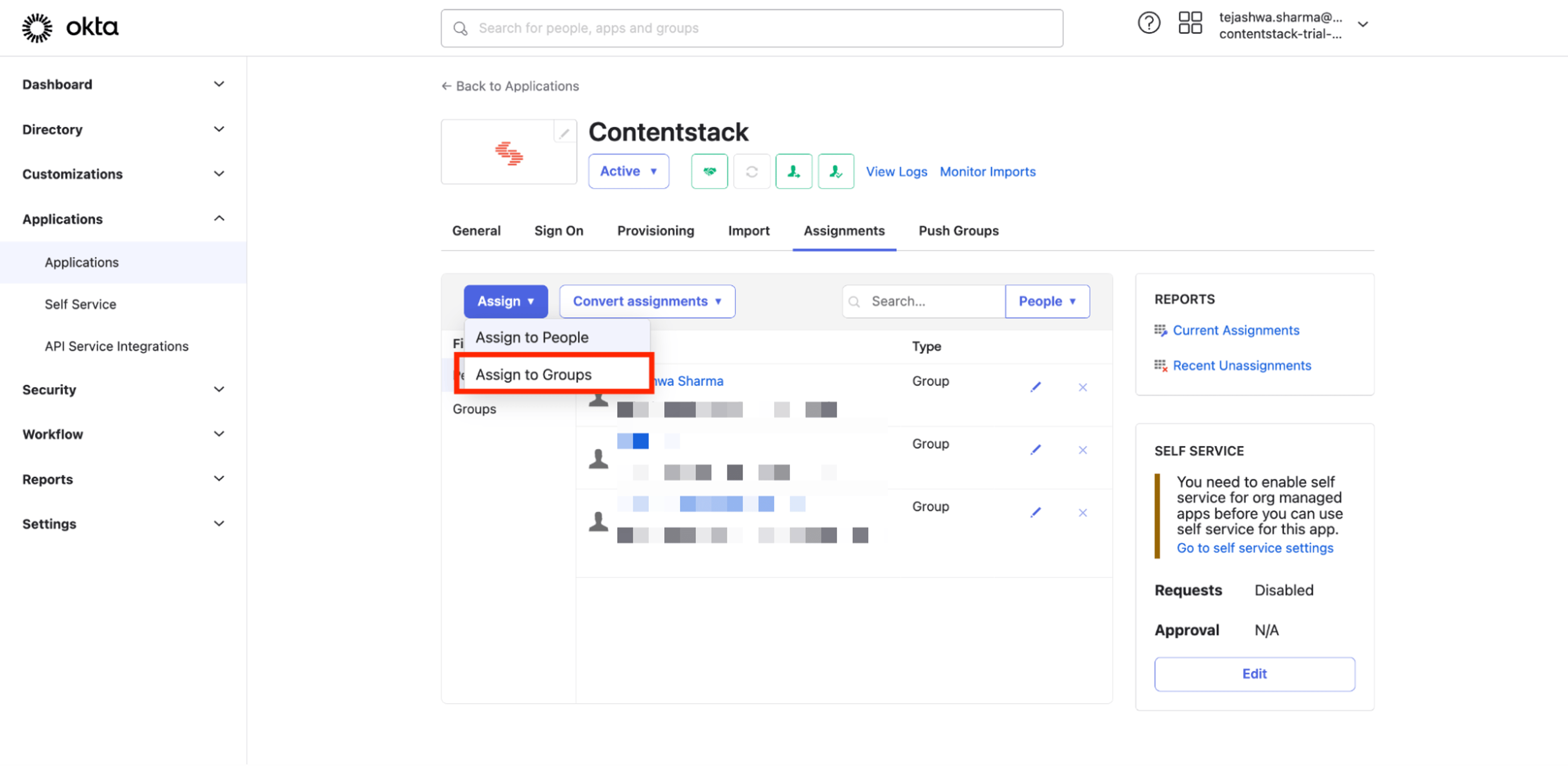Click the magnifier icon in assignments search
This screenshot has width=1568, height=766.
(855, 302)
